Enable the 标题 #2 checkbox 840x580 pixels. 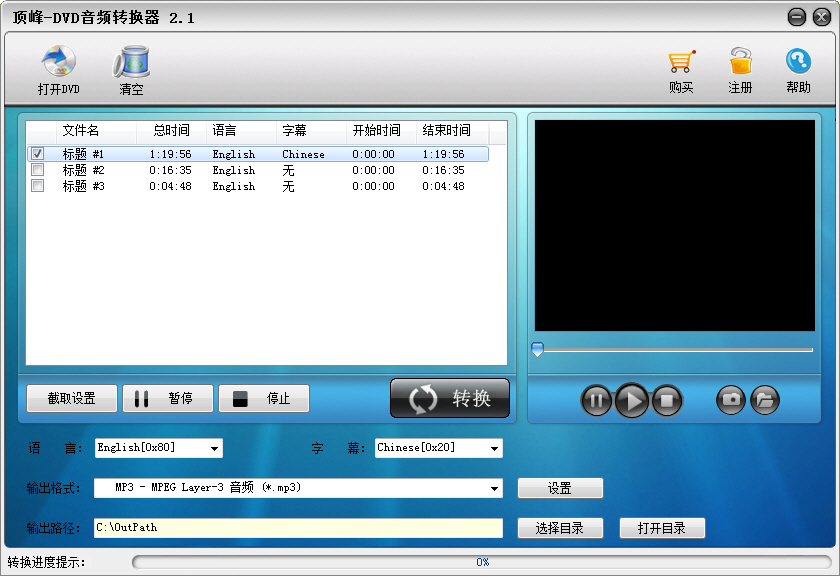pos(37,169)
